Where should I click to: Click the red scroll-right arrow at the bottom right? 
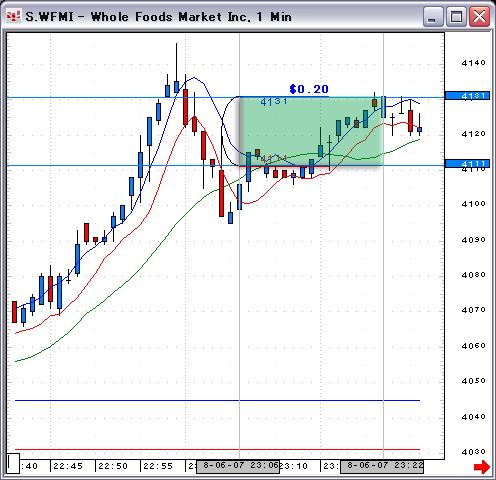tap(482, 467)
